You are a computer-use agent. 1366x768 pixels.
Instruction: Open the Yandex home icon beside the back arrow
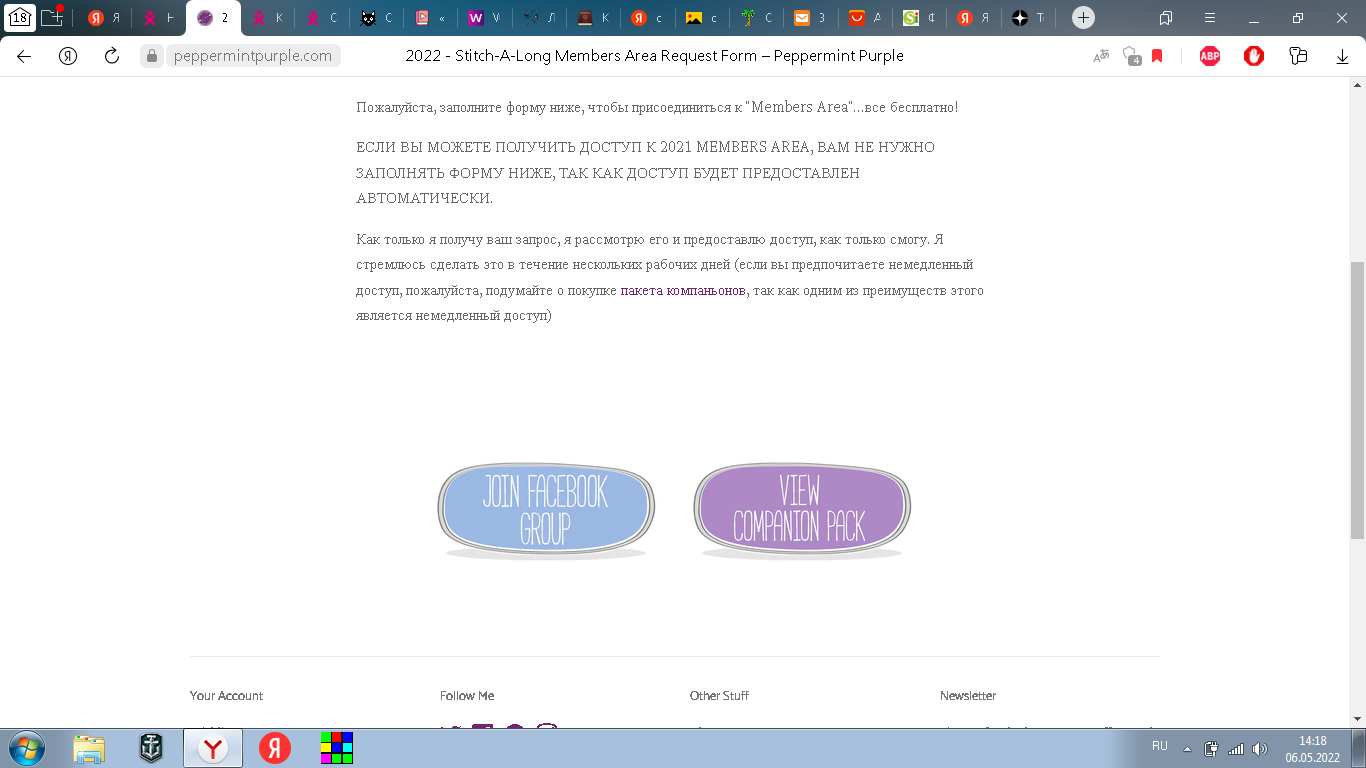click(x=68, y=56)
